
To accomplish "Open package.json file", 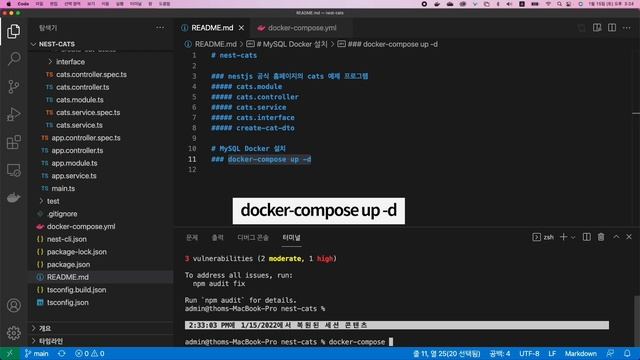I will 69,264.
